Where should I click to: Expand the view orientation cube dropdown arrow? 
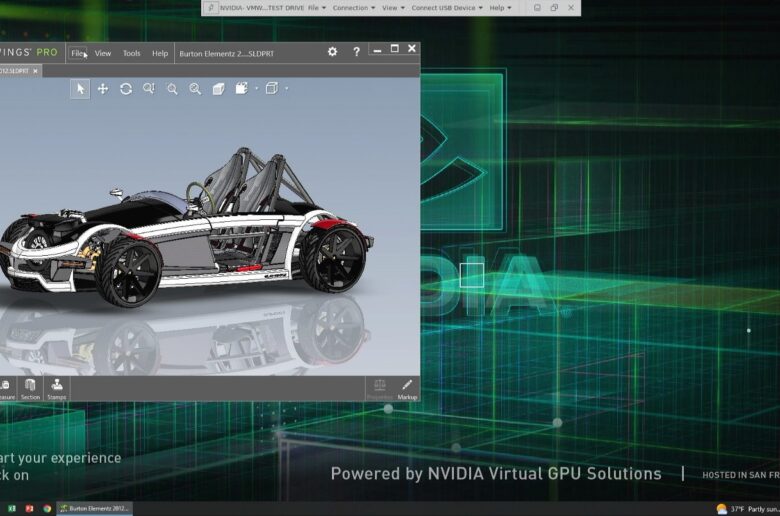click(287, 89)
